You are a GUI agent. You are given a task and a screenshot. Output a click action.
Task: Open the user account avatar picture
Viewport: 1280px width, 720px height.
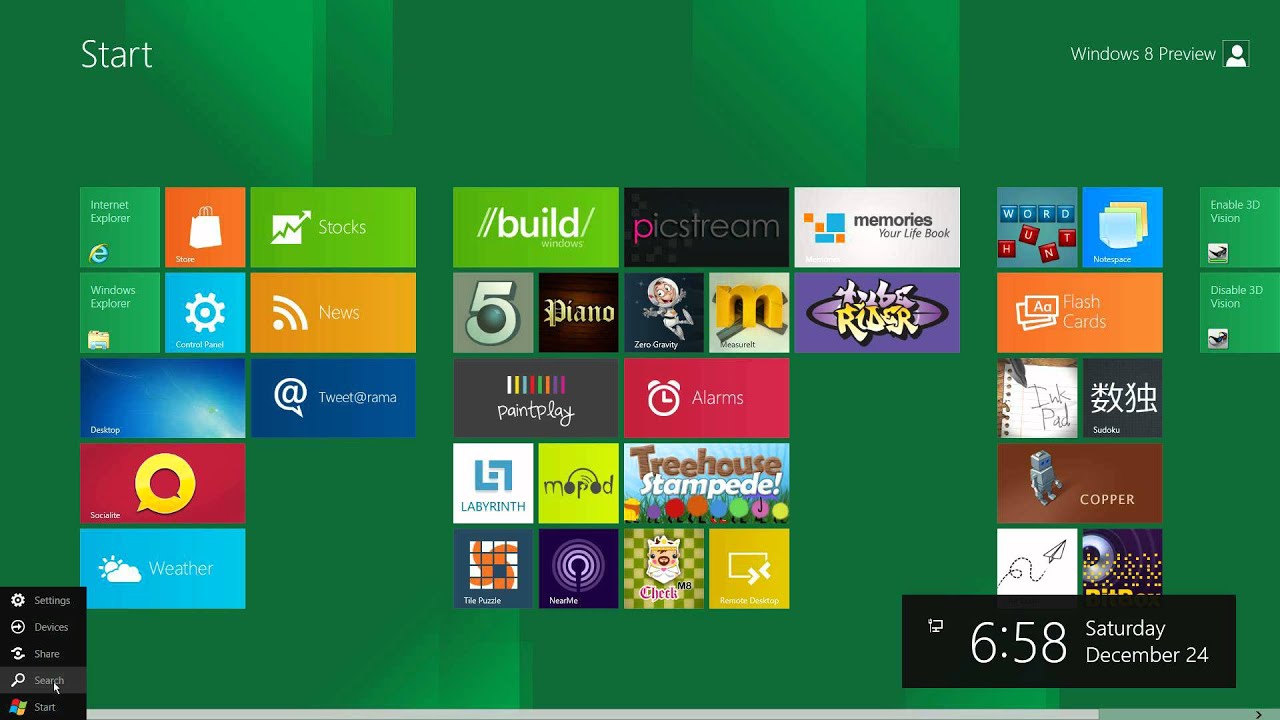pos(1236,54)
